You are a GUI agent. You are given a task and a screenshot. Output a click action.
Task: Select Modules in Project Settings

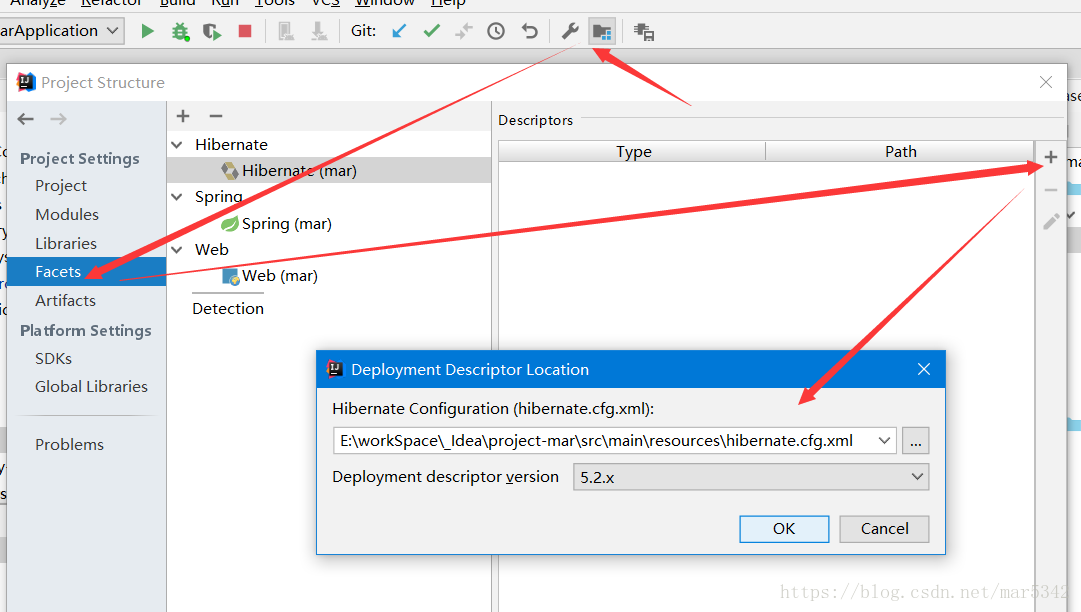tap(67, 215)
